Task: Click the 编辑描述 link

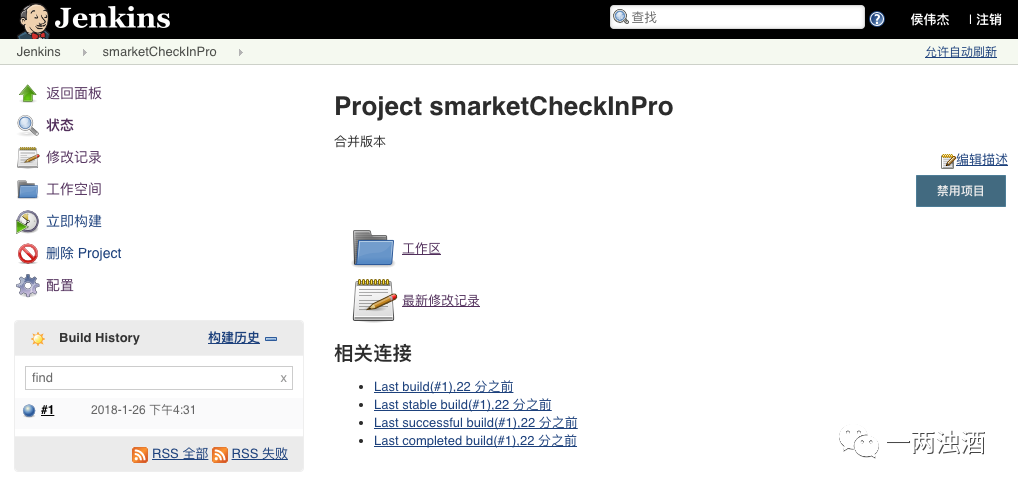Action: point(982,160)
